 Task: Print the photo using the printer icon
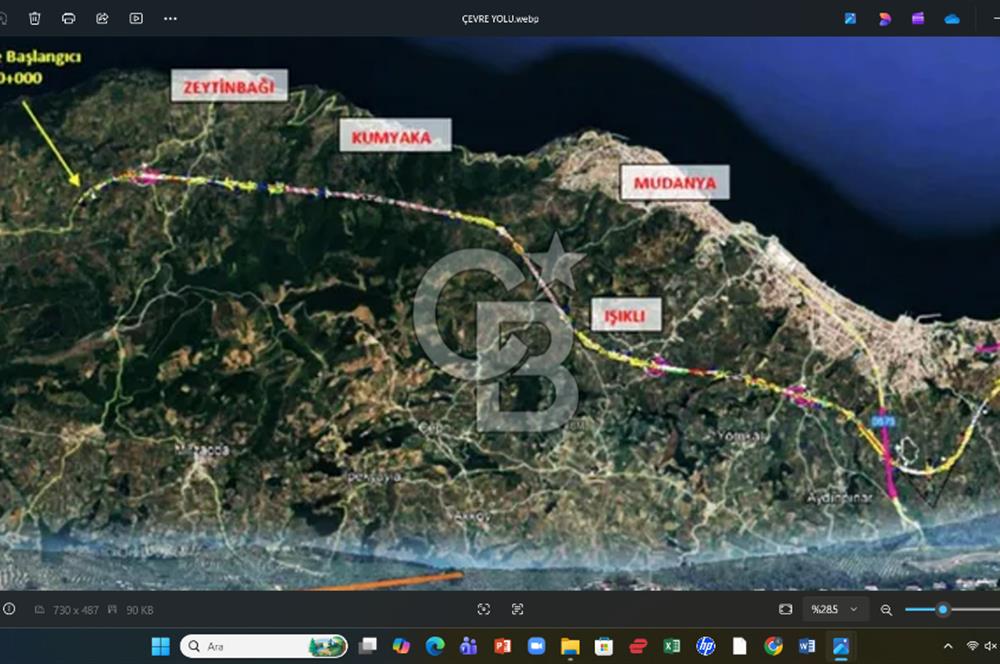[x=68, y=18]
